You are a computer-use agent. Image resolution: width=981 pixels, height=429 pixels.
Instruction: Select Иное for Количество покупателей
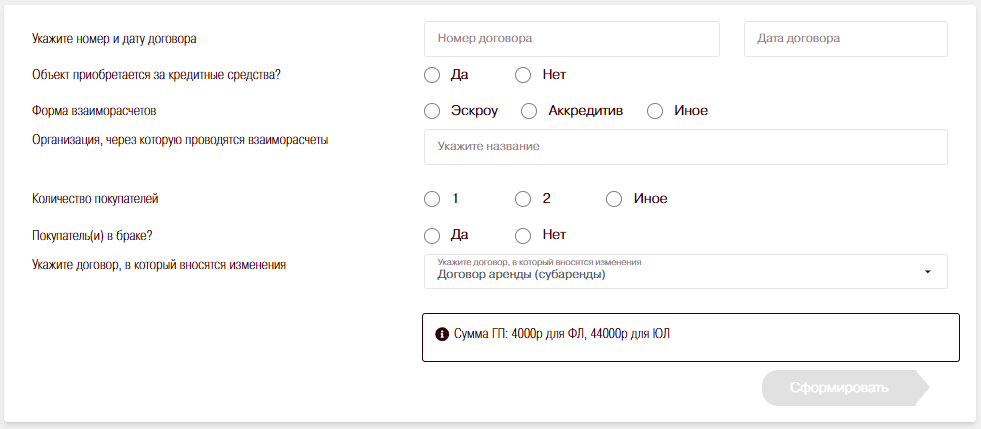pos(614,199)
